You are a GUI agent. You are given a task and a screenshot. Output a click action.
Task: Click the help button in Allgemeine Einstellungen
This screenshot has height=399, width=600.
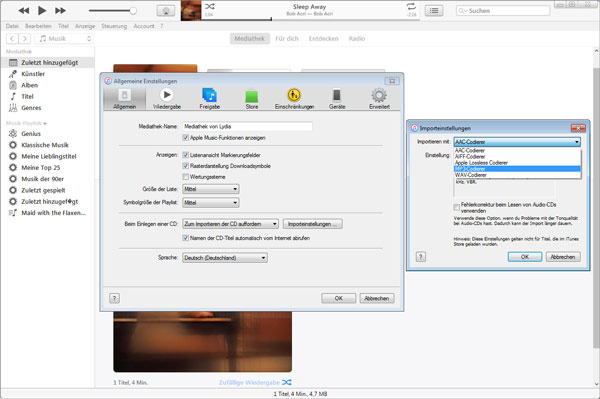pos(114,298)
